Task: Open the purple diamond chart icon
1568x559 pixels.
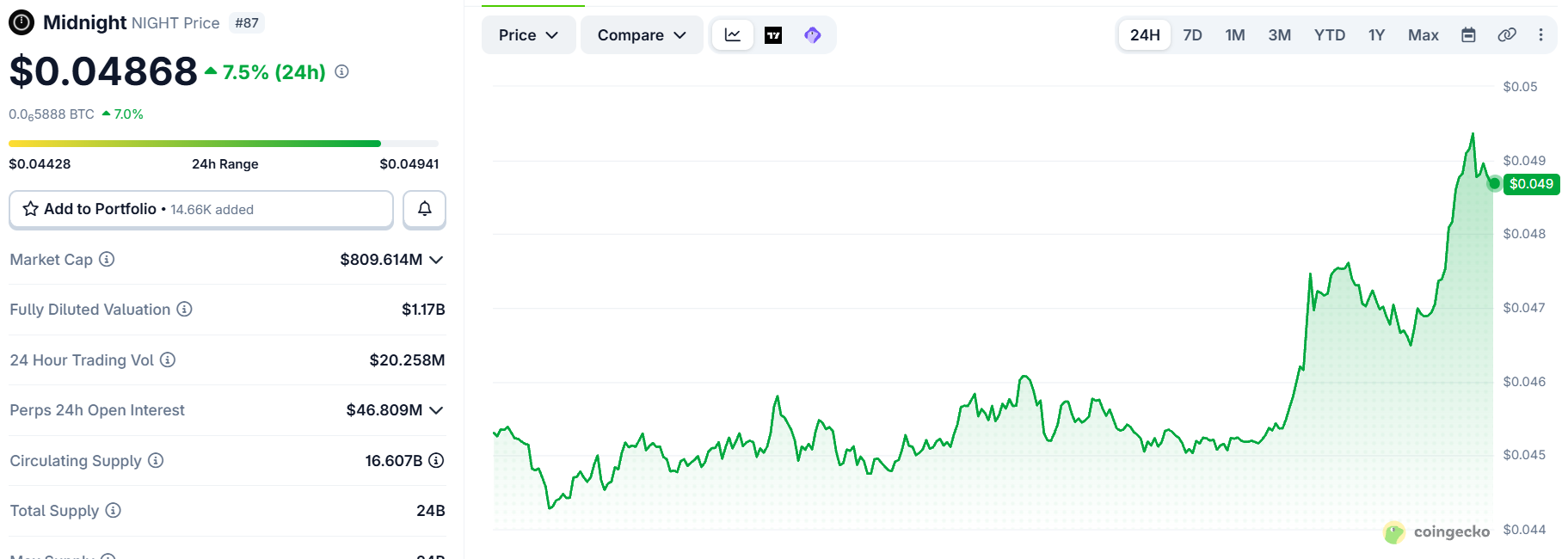Action: [x=813, y=35]
